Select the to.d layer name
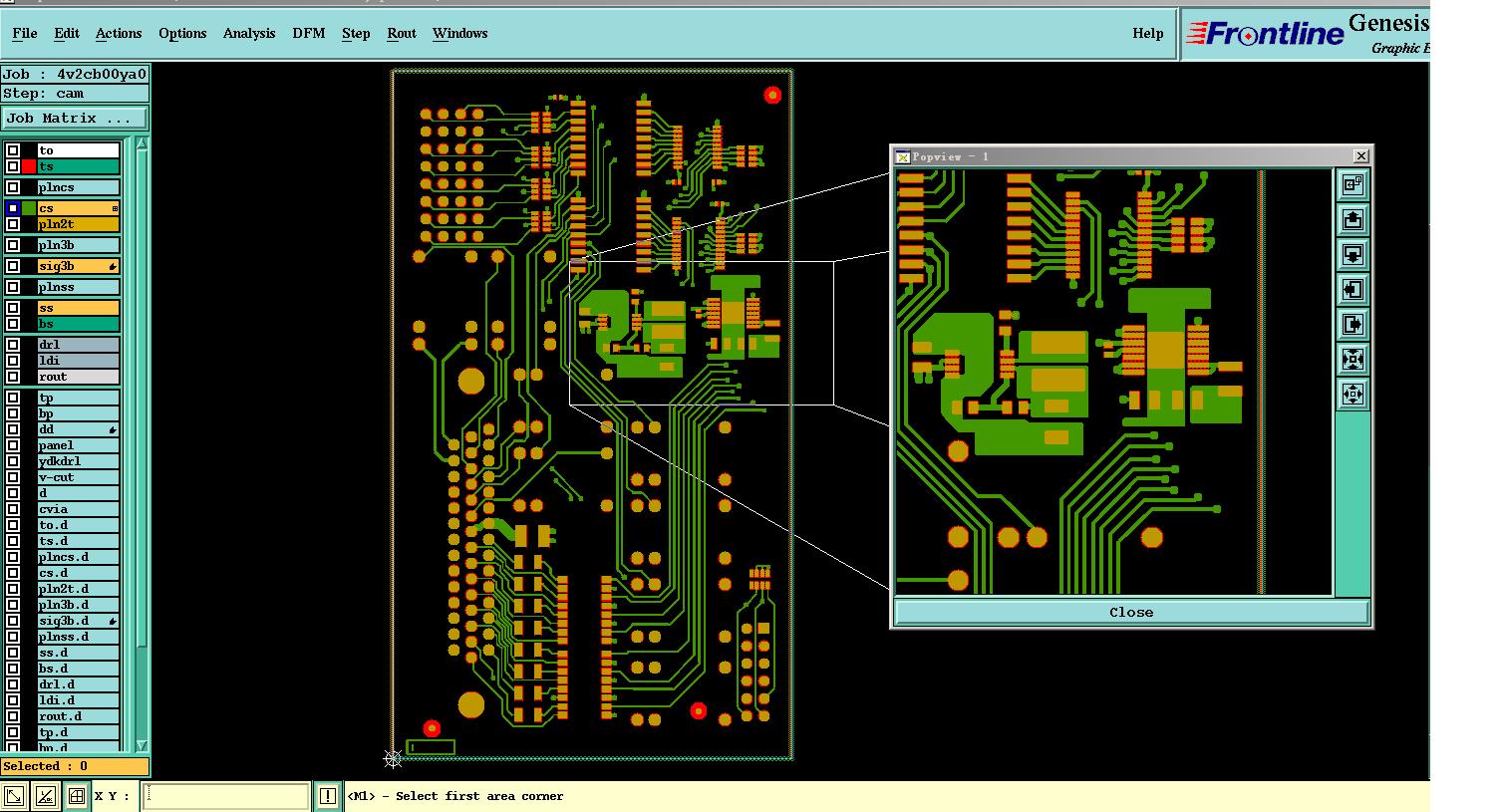Screen dimensions: 1505x812 (78, 525)
